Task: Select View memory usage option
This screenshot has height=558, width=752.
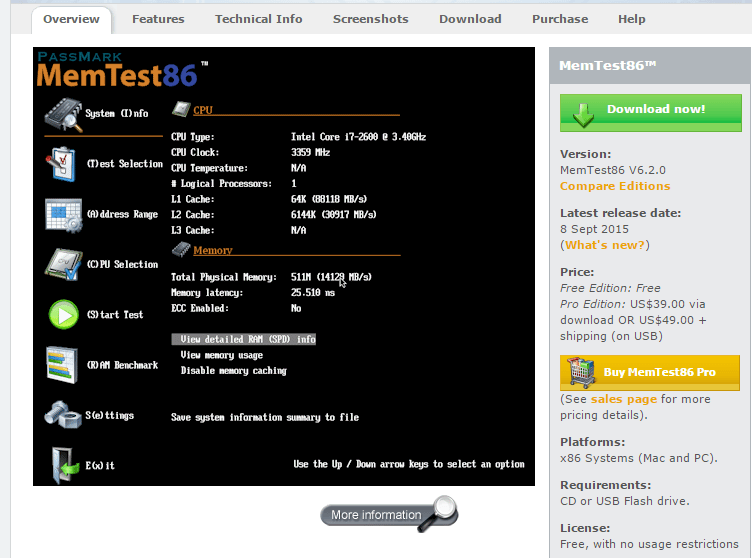Action: pyautogui.click(x=222, y=355)
